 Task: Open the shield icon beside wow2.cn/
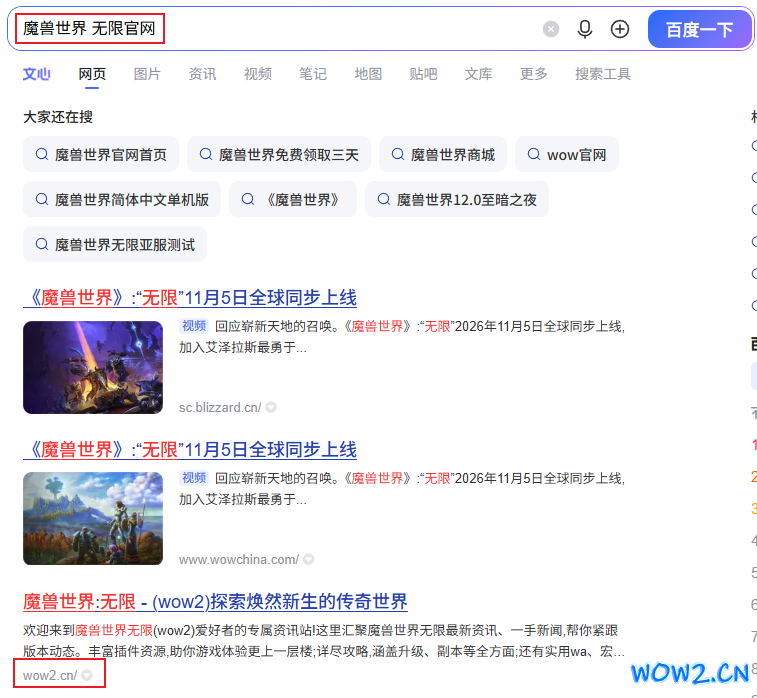(87, 675)
